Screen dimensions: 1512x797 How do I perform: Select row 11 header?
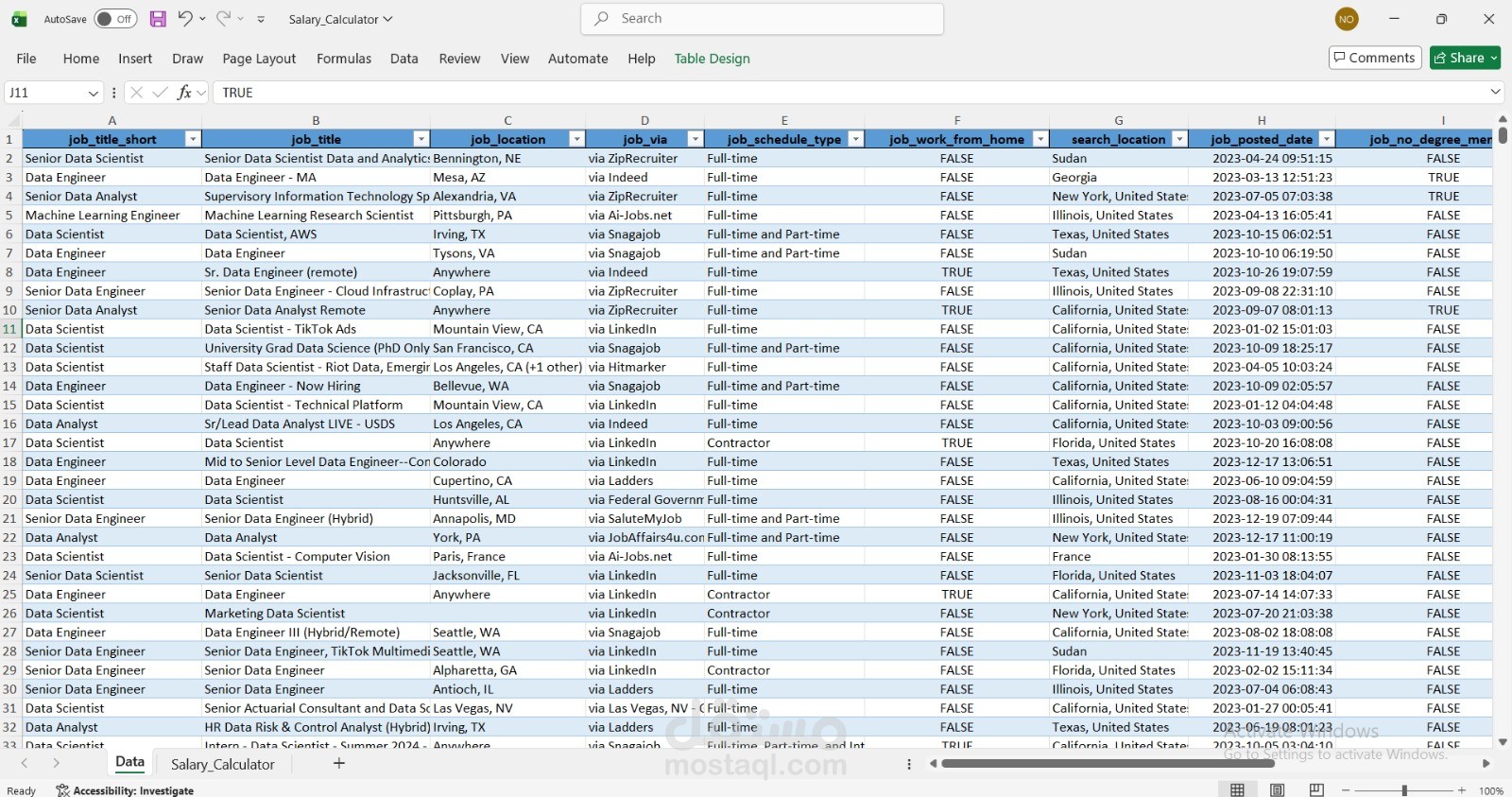(10, 329)
